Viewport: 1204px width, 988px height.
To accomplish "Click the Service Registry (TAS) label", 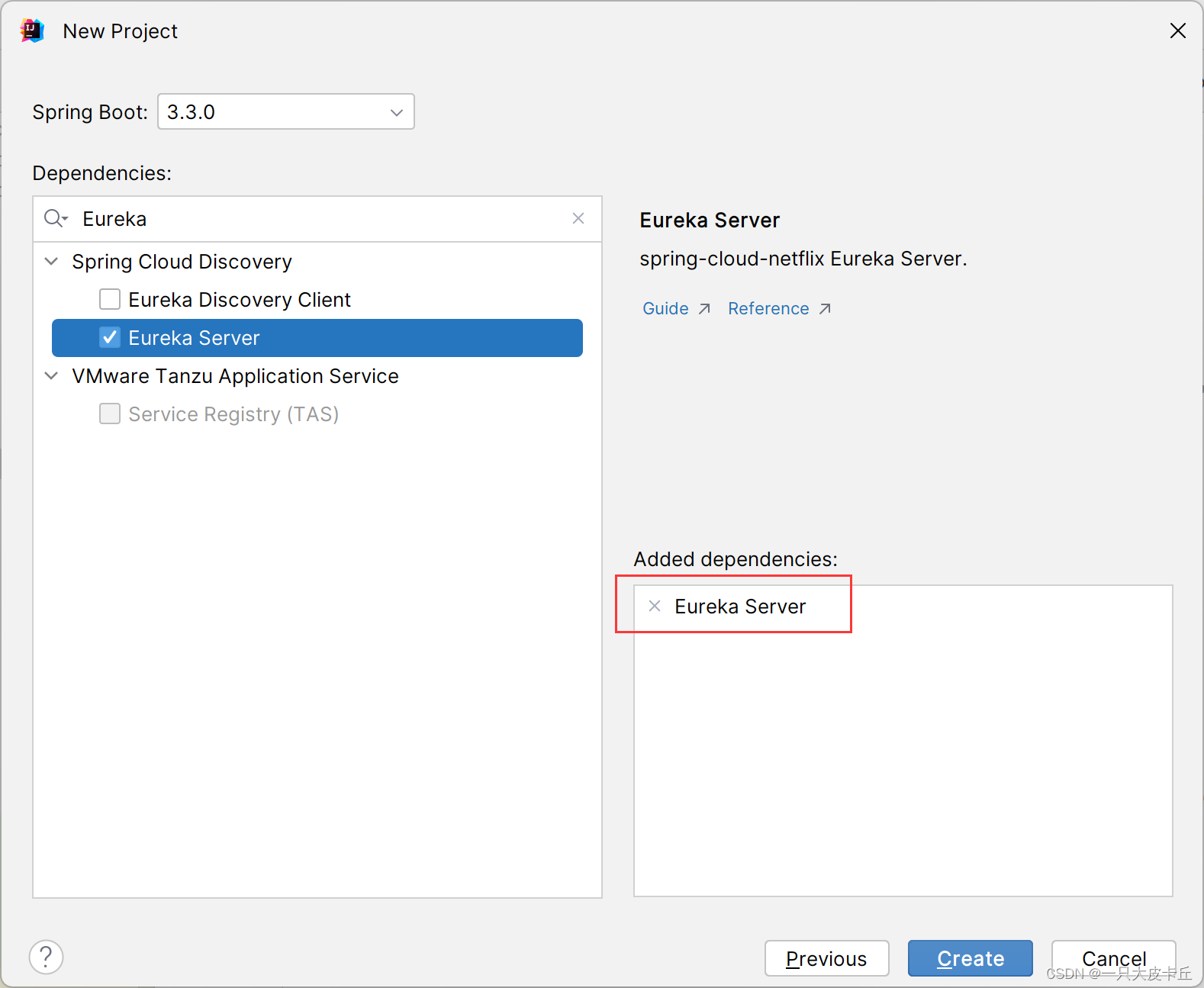I will (x=233, y=414).
